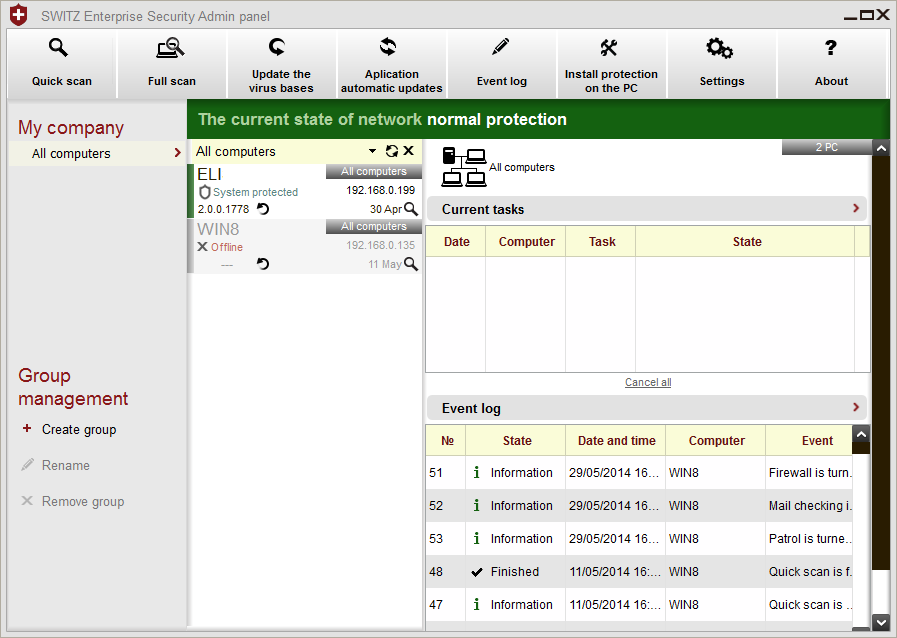Viewport: 897px width, 638px height.
Task: Open the Event log toolbar item
Action: click(x=501, y=63)
